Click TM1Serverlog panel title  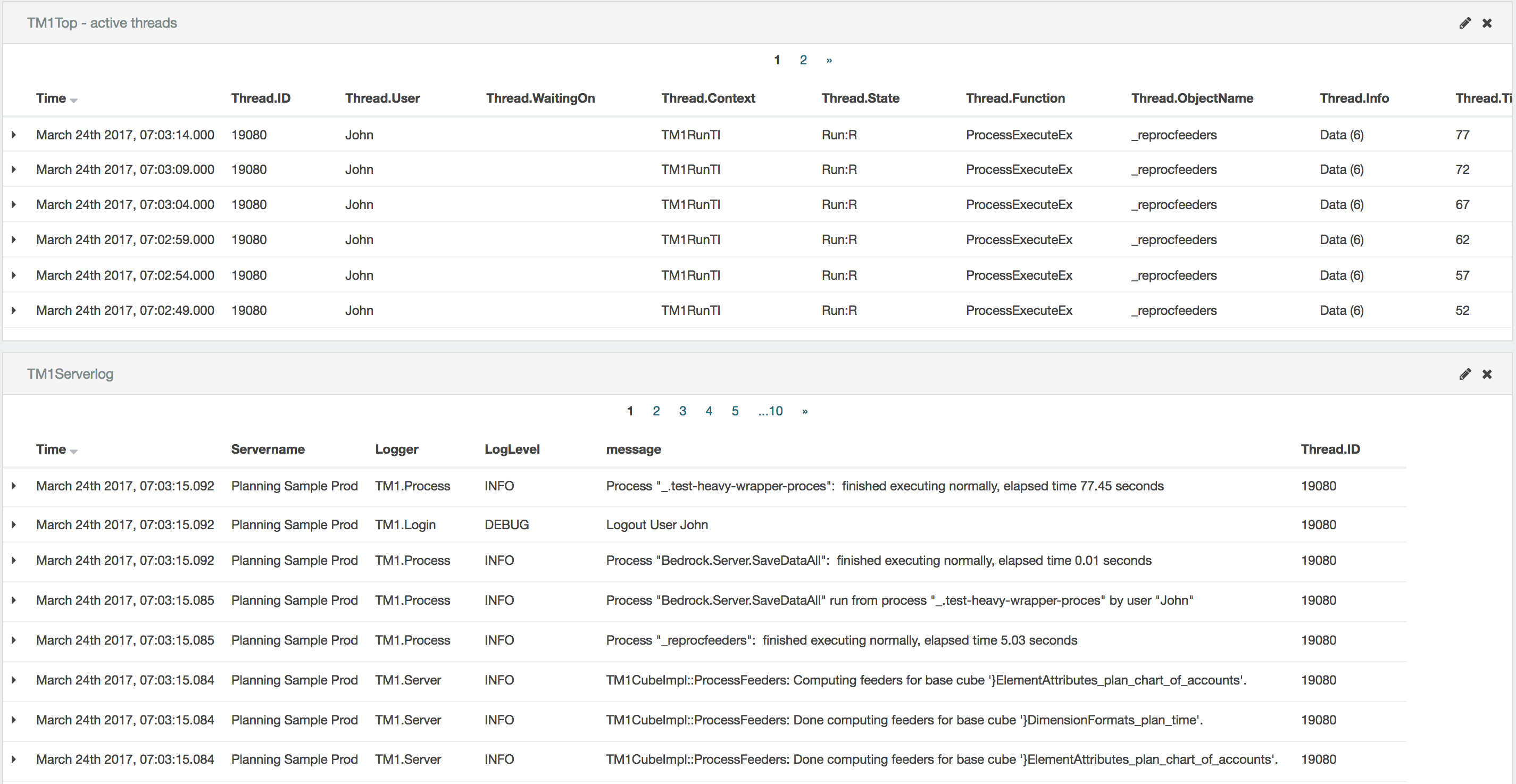coord(70,373)
